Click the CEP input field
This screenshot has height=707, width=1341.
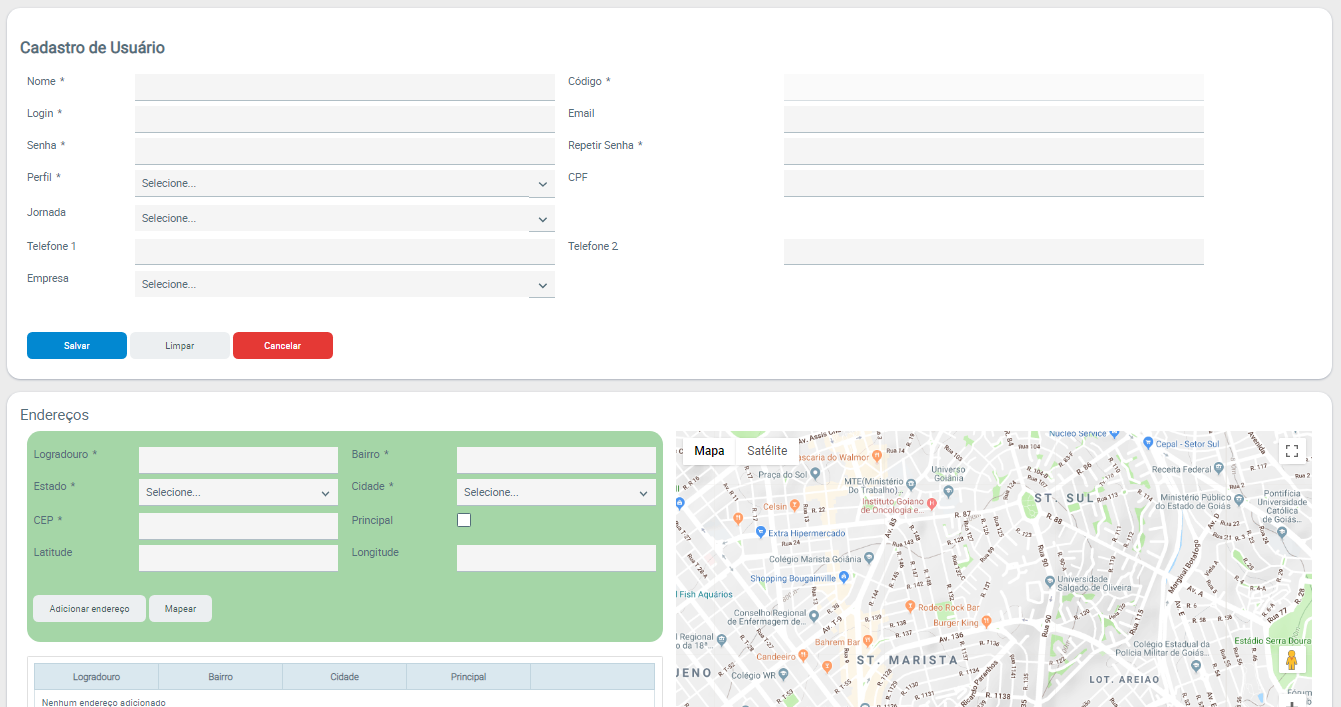(x=238, y=526)
